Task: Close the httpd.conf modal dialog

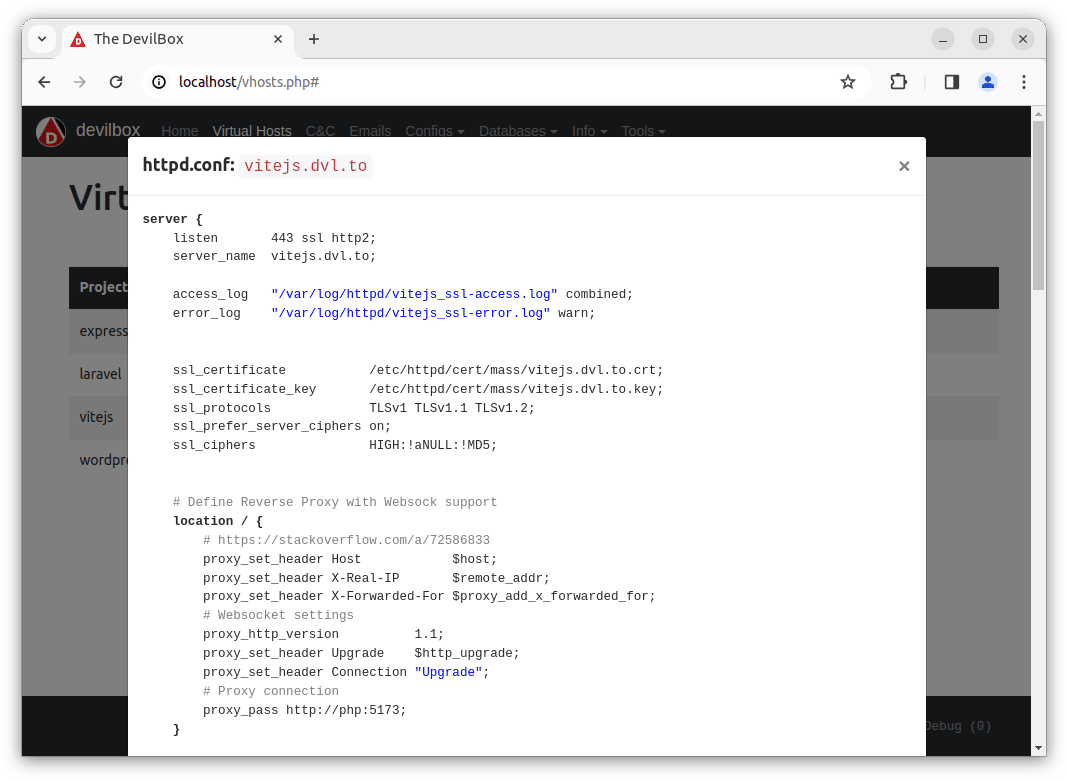Action: coord(904,166)
